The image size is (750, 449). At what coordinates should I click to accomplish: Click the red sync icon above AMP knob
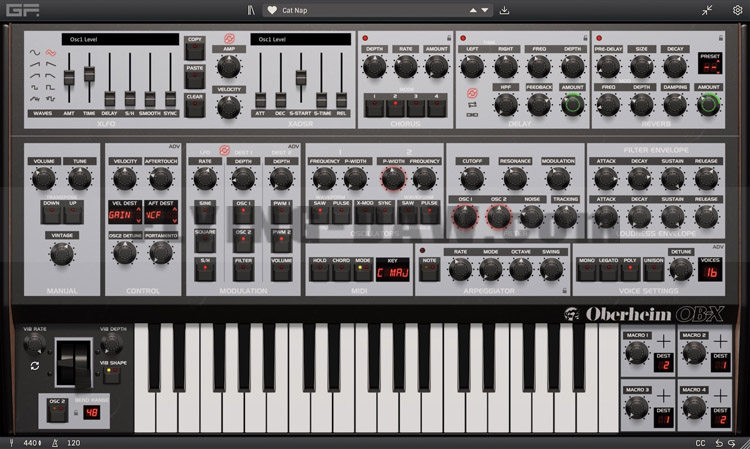tap(229, 39)
